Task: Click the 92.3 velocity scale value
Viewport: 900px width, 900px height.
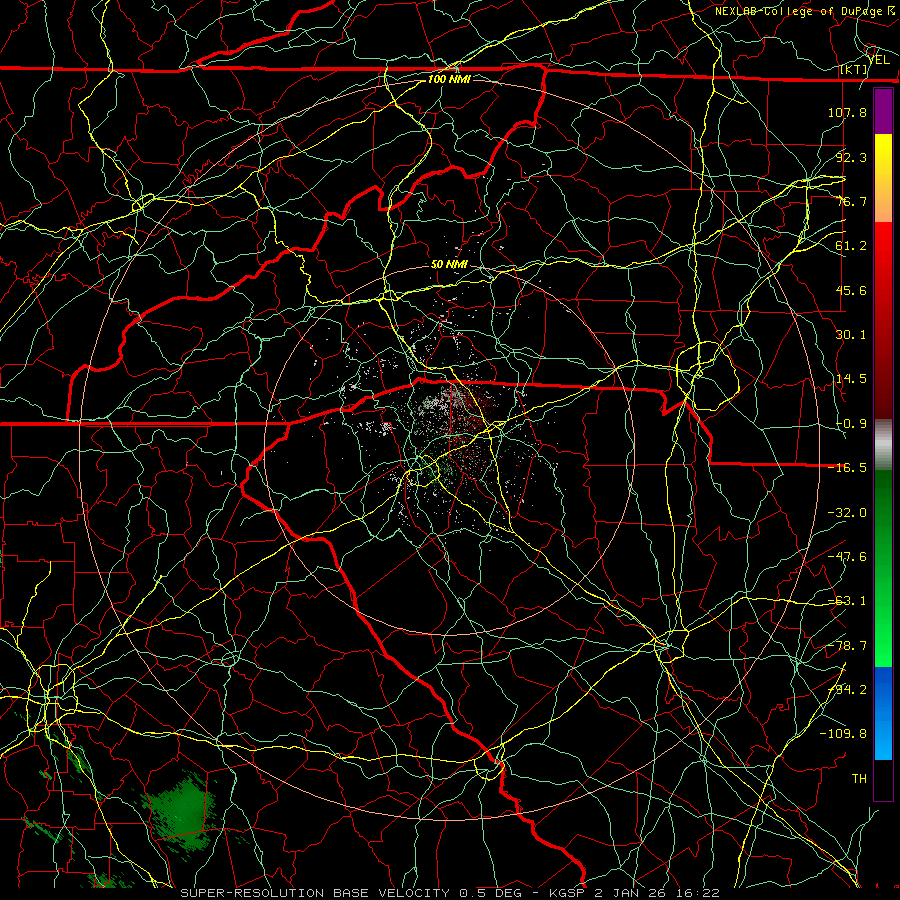Action: (x=851, y=157)
